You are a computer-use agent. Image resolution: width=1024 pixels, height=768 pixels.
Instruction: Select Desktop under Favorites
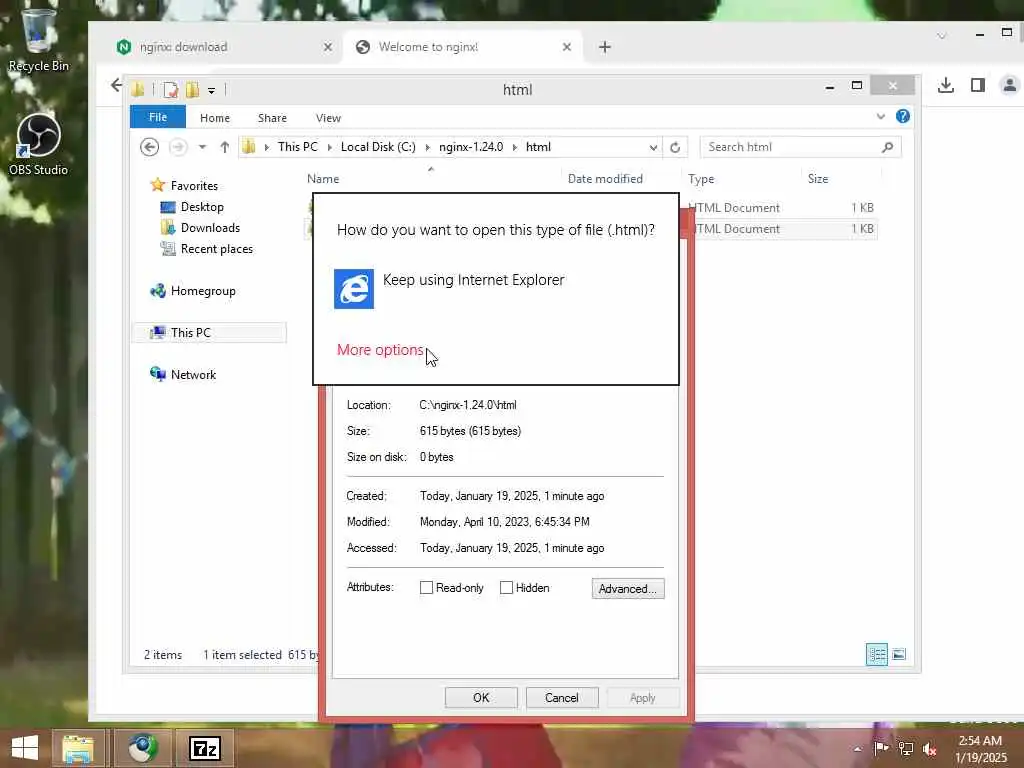coord(202,207)
